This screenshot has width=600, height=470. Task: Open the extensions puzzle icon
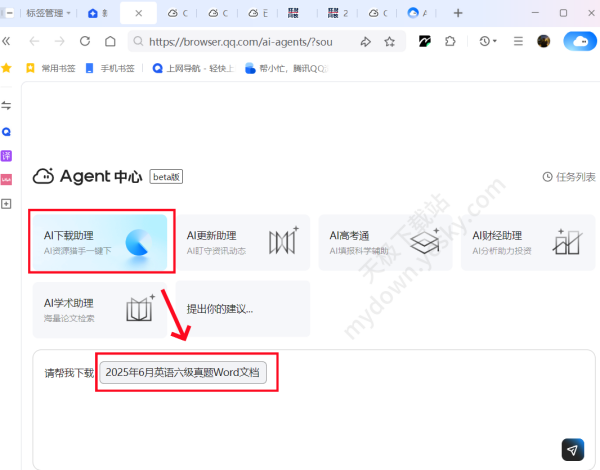(x=450, y=41)
